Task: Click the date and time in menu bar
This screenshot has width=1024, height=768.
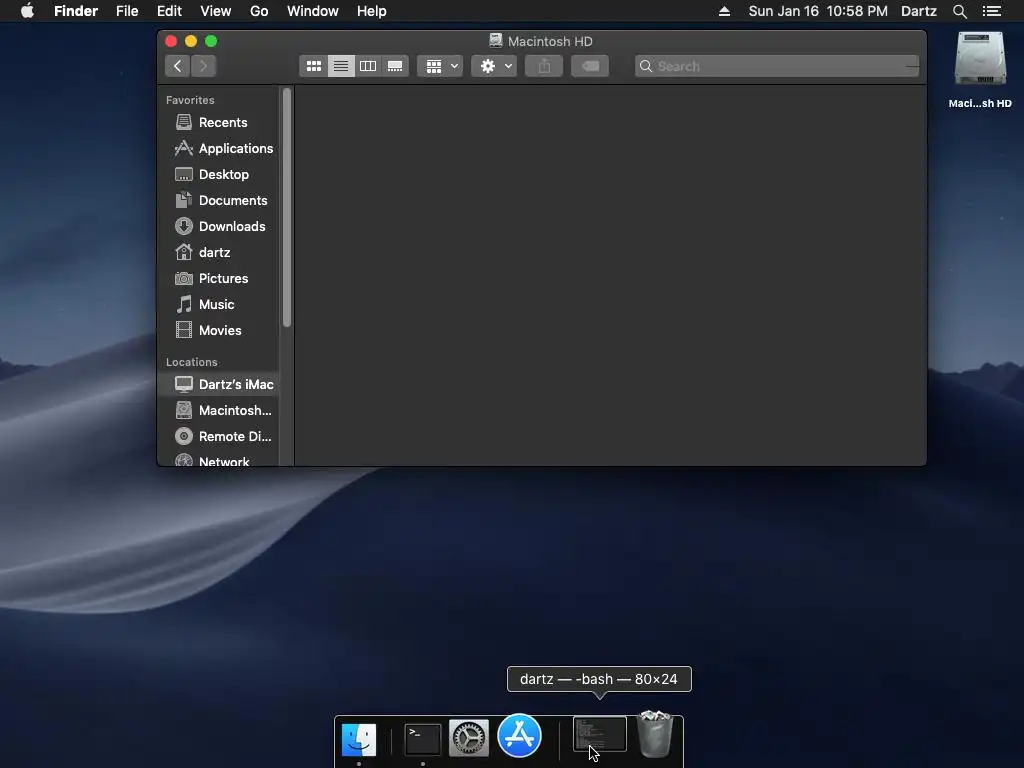Action: click(x=818, y=11)
